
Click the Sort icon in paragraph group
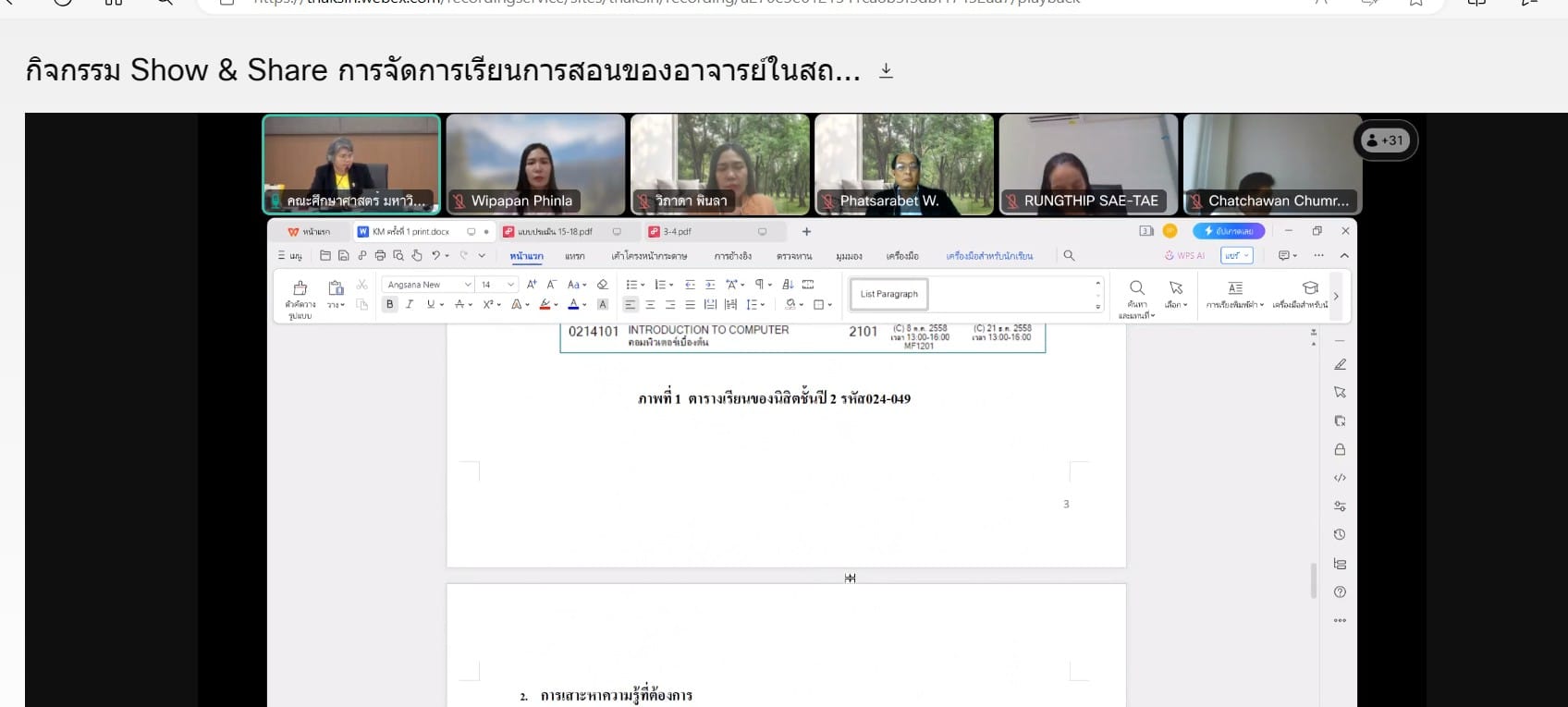click(x=788, y=285)
